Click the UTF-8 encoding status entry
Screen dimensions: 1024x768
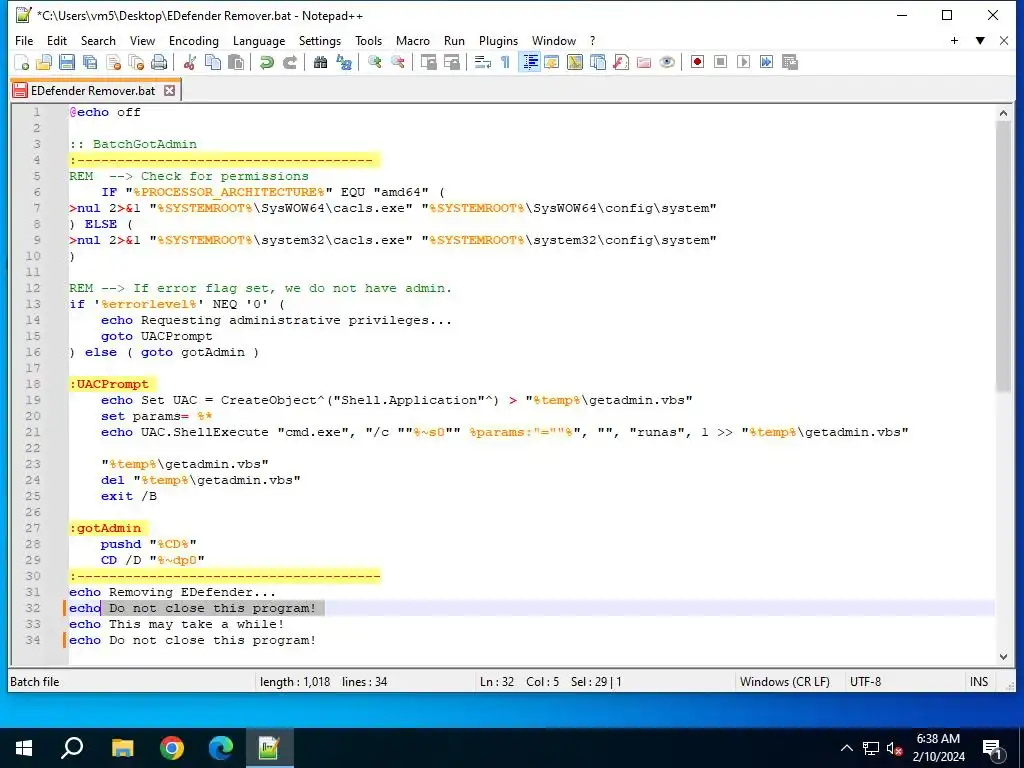pyautogui.click(x=865, y=682)
